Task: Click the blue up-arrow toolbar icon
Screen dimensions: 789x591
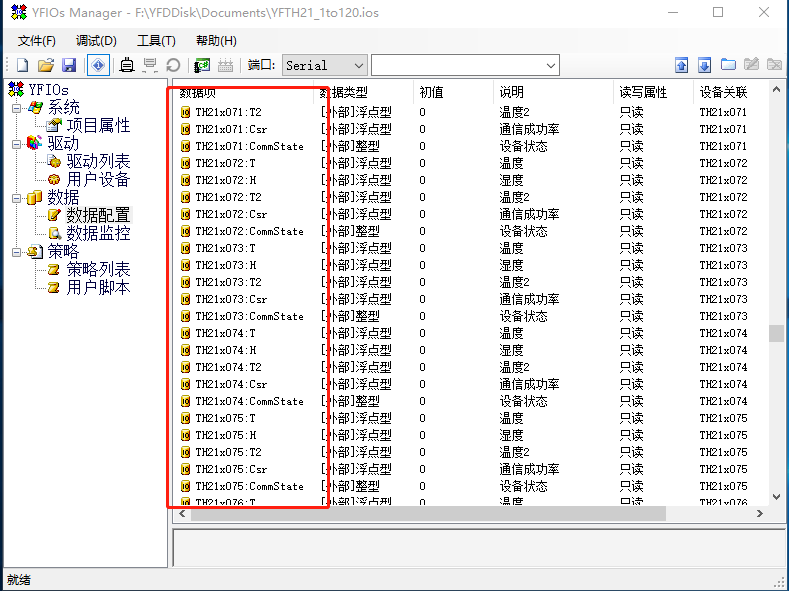Action: 681,65
